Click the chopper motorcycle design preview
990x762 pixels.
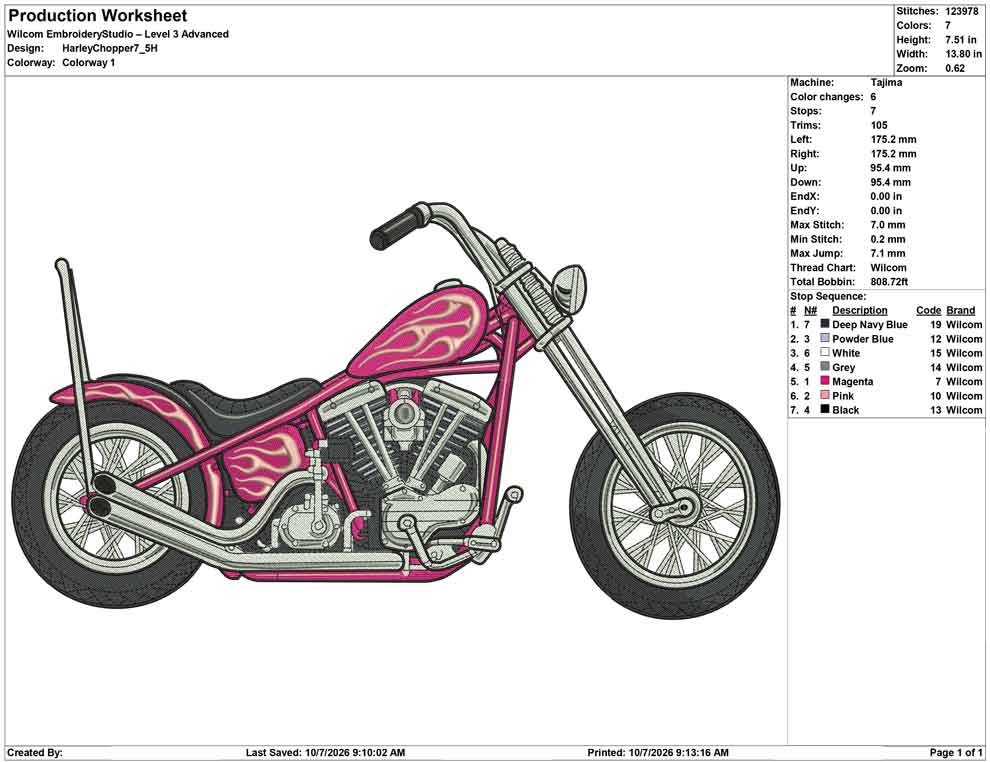[396, 409]
